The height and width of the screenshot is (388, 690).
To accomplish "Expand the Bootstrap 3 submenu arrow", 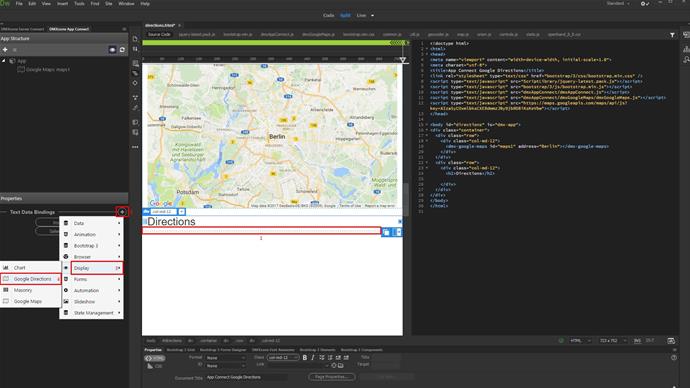I will point(119,245).
